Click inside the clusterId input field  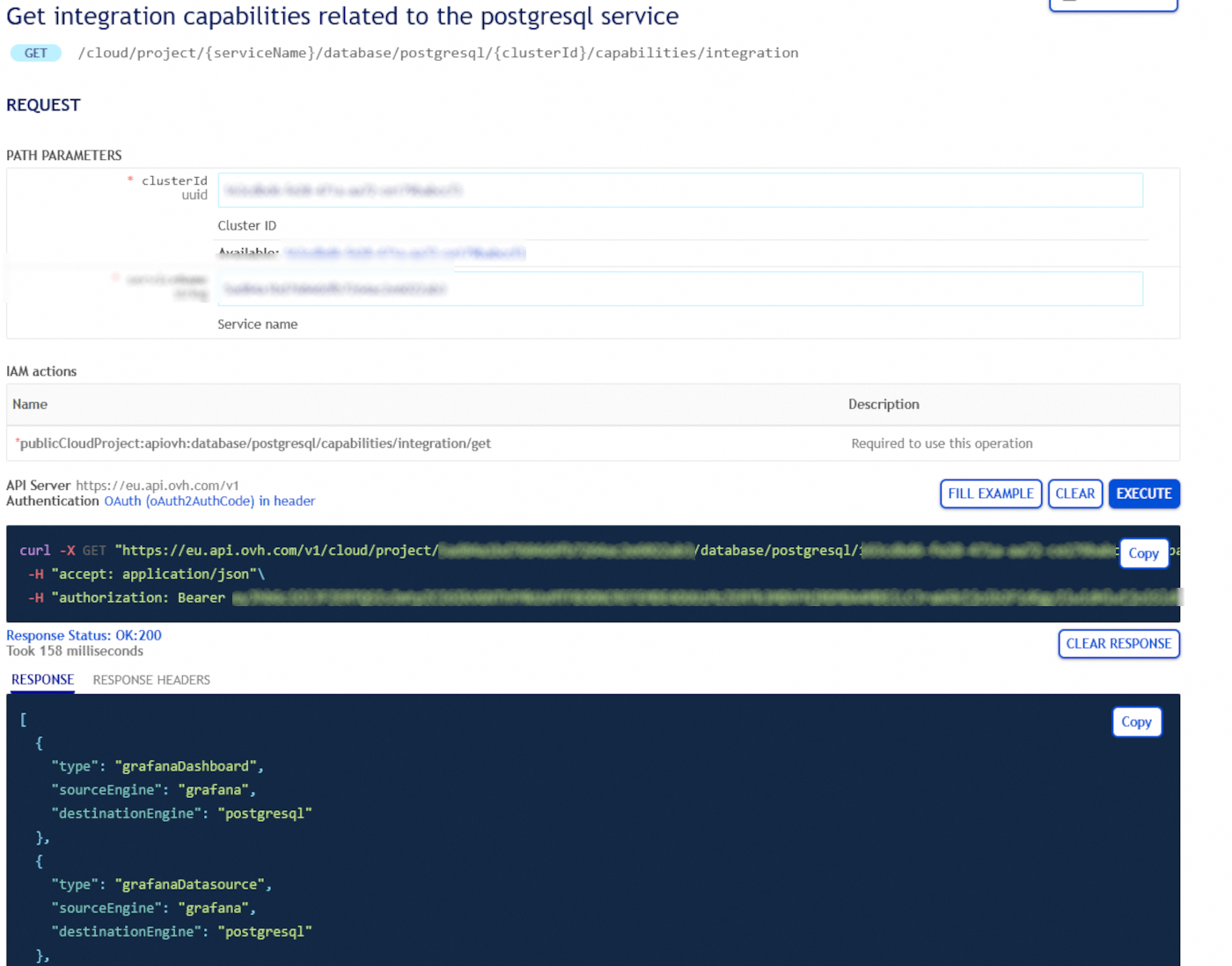pos(679,190)
